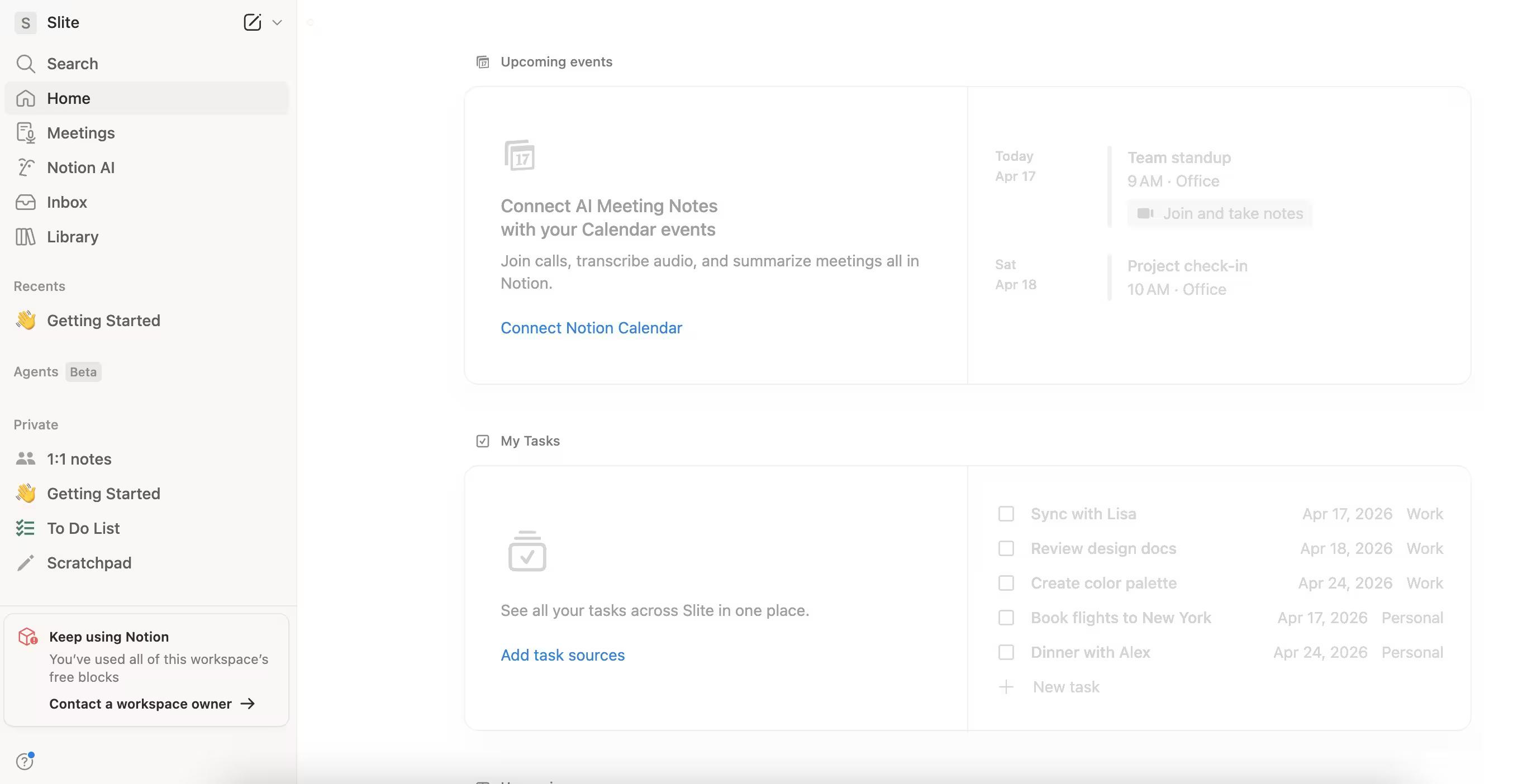Click the plus icon beside New task
Screen dimensions: 1513x784
(1006, 687)
